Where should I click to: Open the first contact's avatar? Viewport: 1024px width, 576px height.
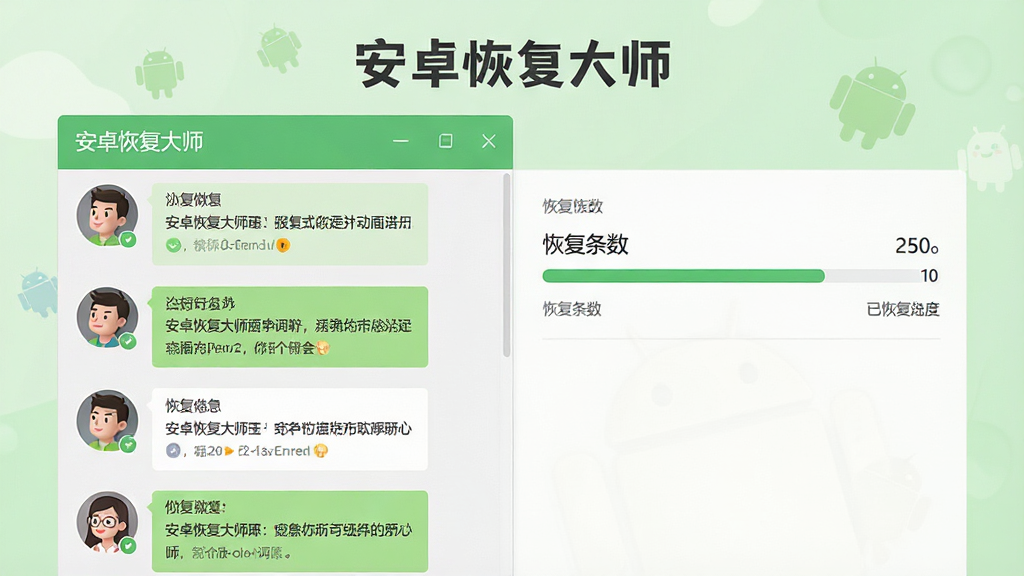click(107, 215)
